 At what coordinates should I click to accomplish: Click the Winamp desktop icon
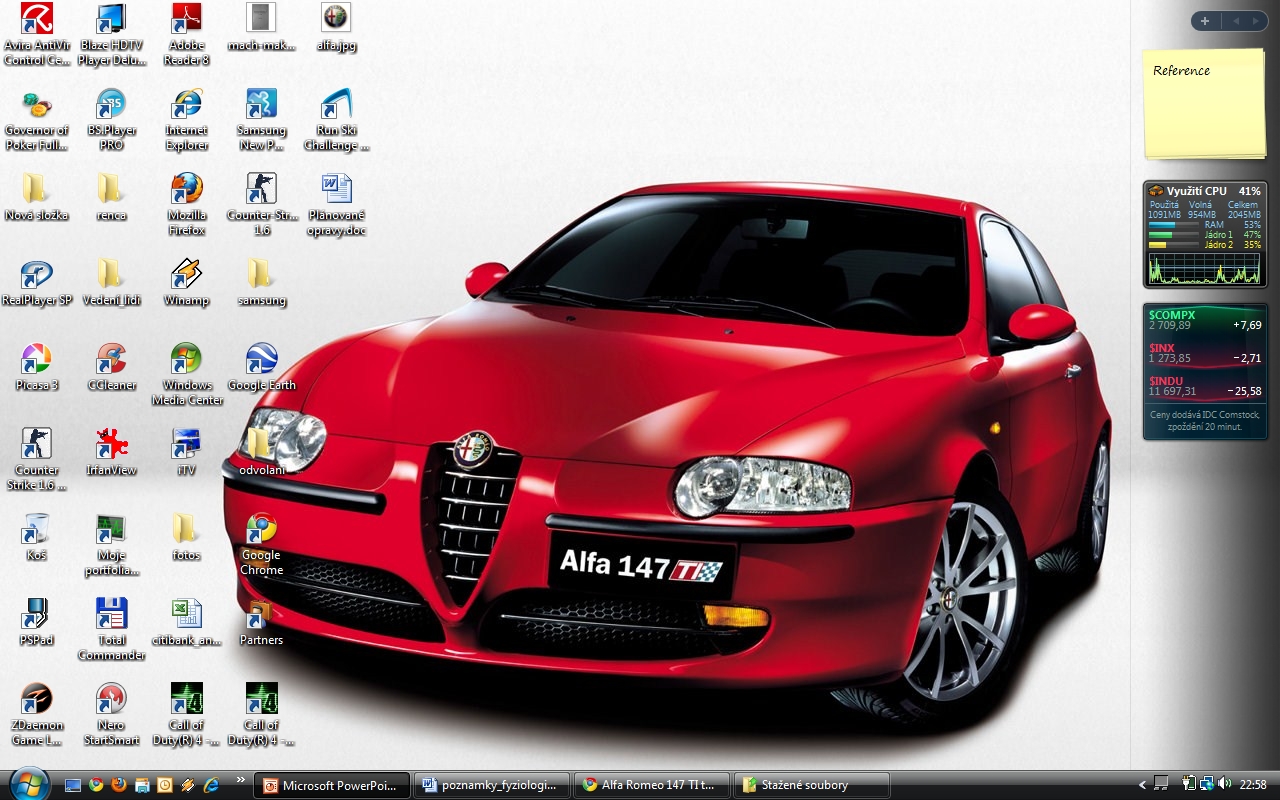click(186, 274)
